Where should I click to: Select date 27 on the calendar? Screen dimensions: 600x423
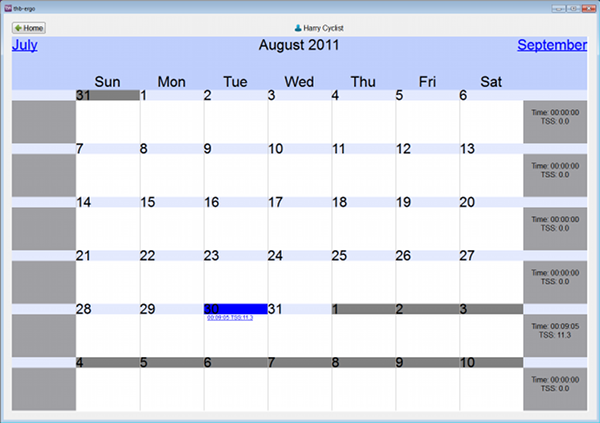(x=491, y=256)
